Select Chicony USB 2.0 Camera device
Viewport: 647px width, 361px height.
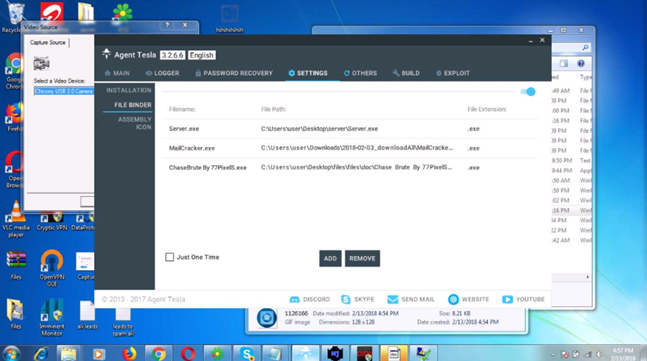64,91
